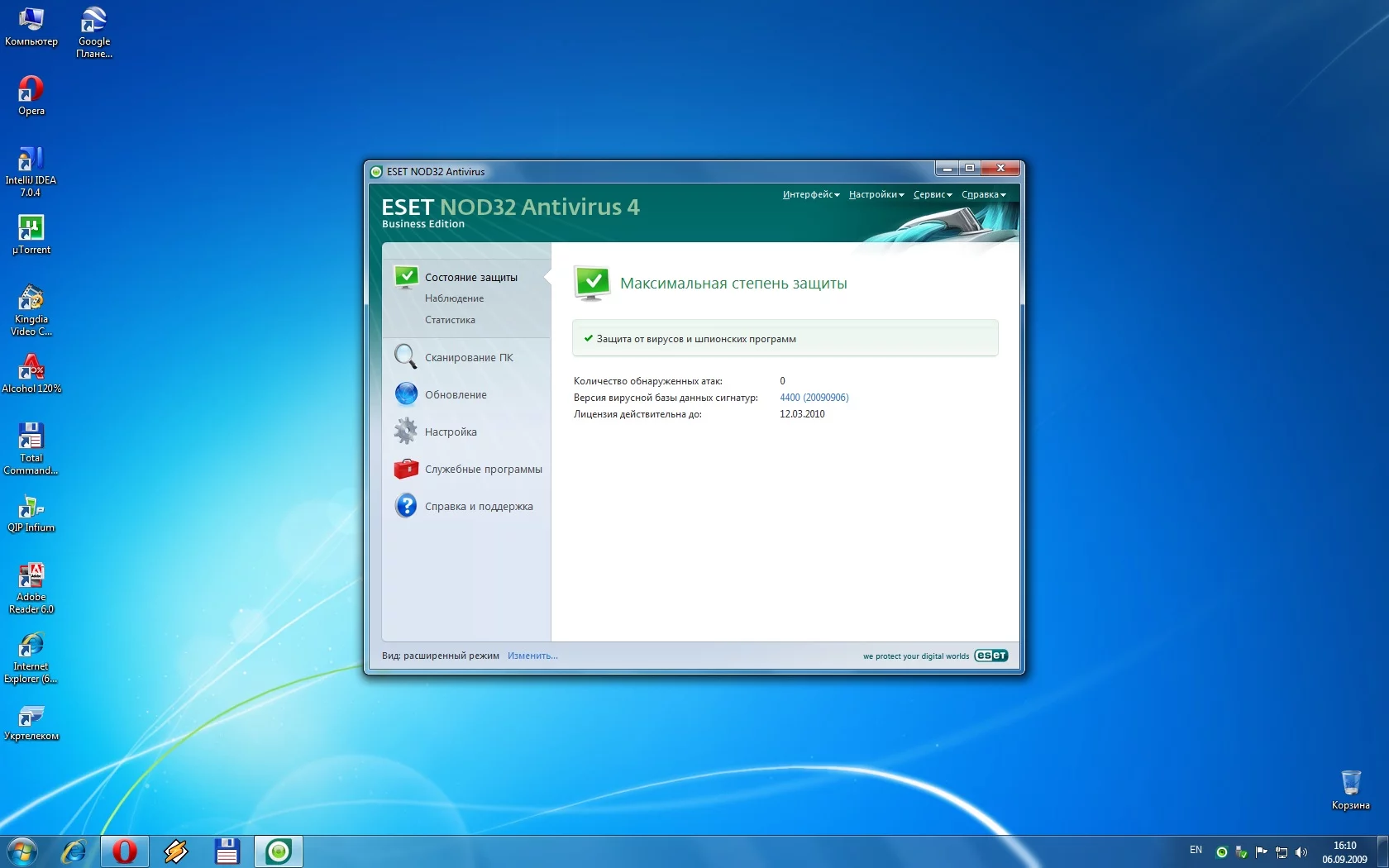Screen dimensions: 1389x868
Task: Select the Total Commander desktop shortcut
Action: pos(31,450)
